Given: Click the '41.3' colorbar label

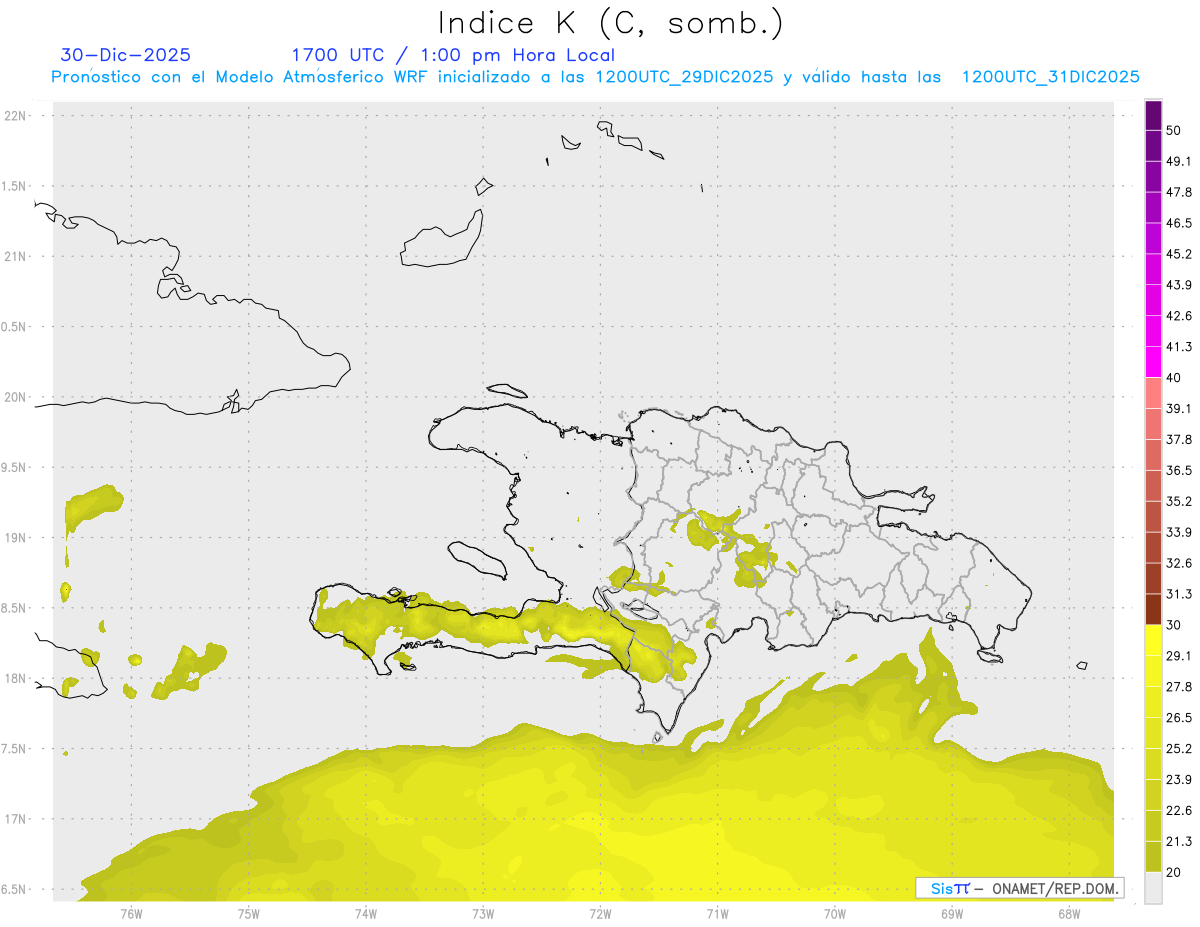Looking at the screenshot, I should click(1179, 347).
